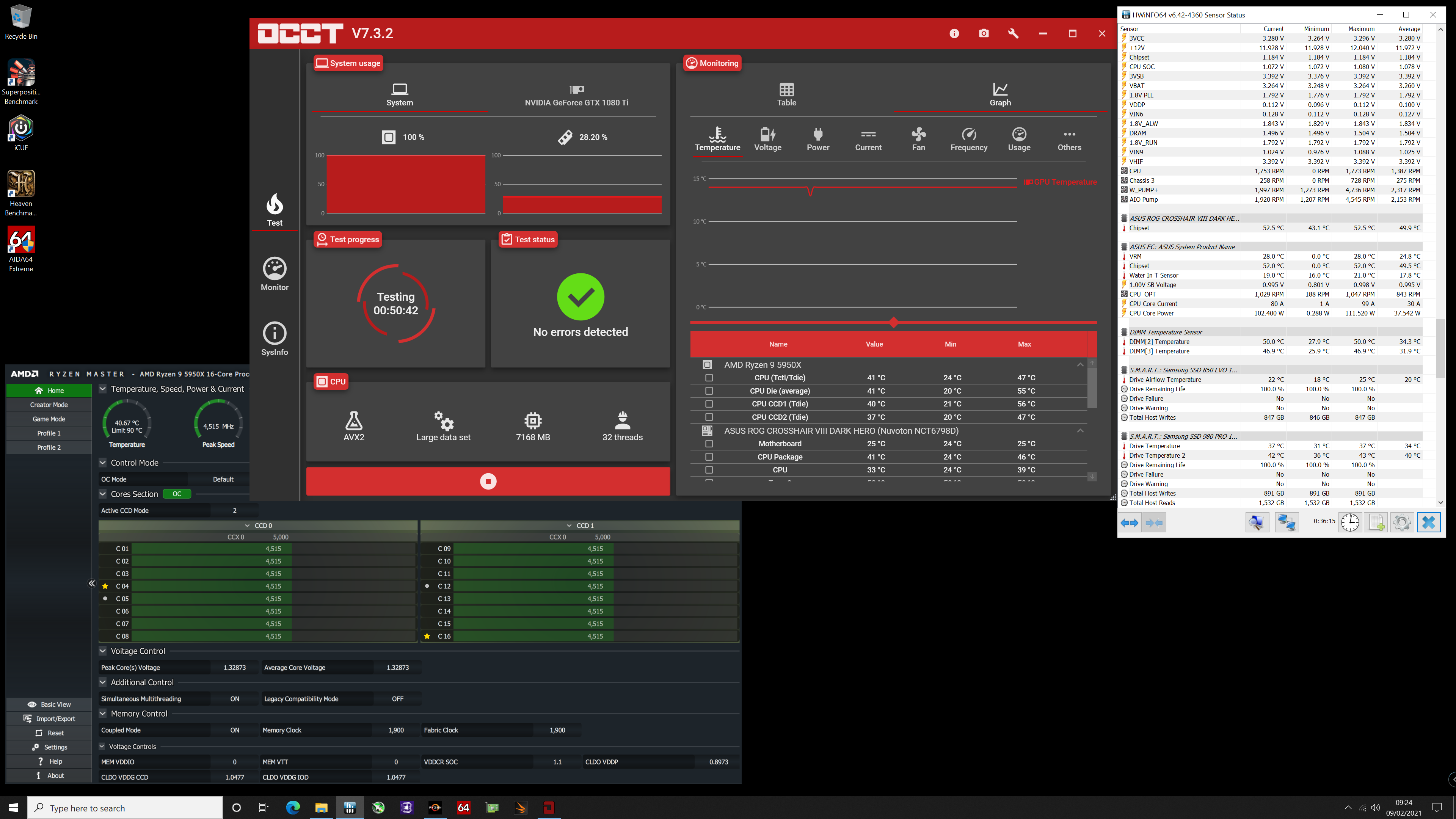Open iCUE desktop shortcut
Image resolution: width=1456 pixels, height=819 pixels.
(x=21, y=133)
